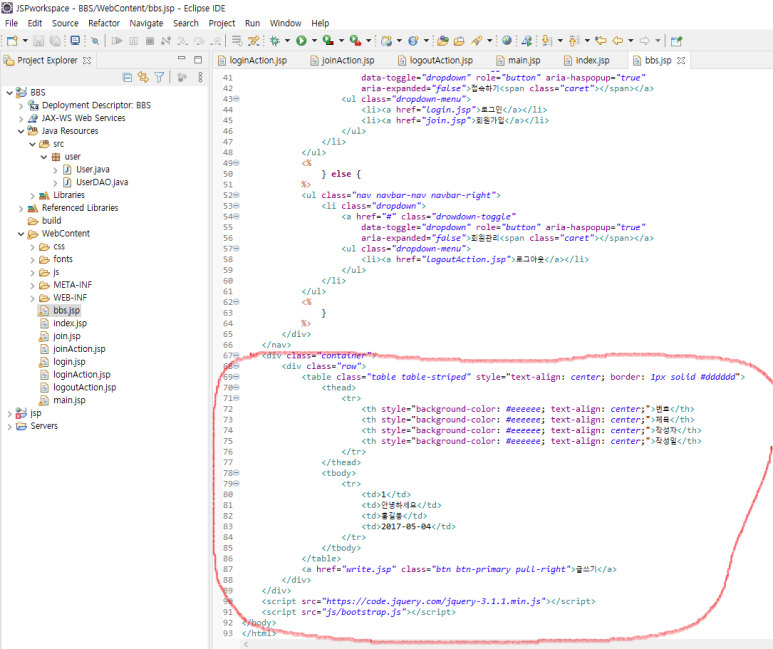Fold code block at line 69
The image size is (773, 649).
(x=236, y=377)
